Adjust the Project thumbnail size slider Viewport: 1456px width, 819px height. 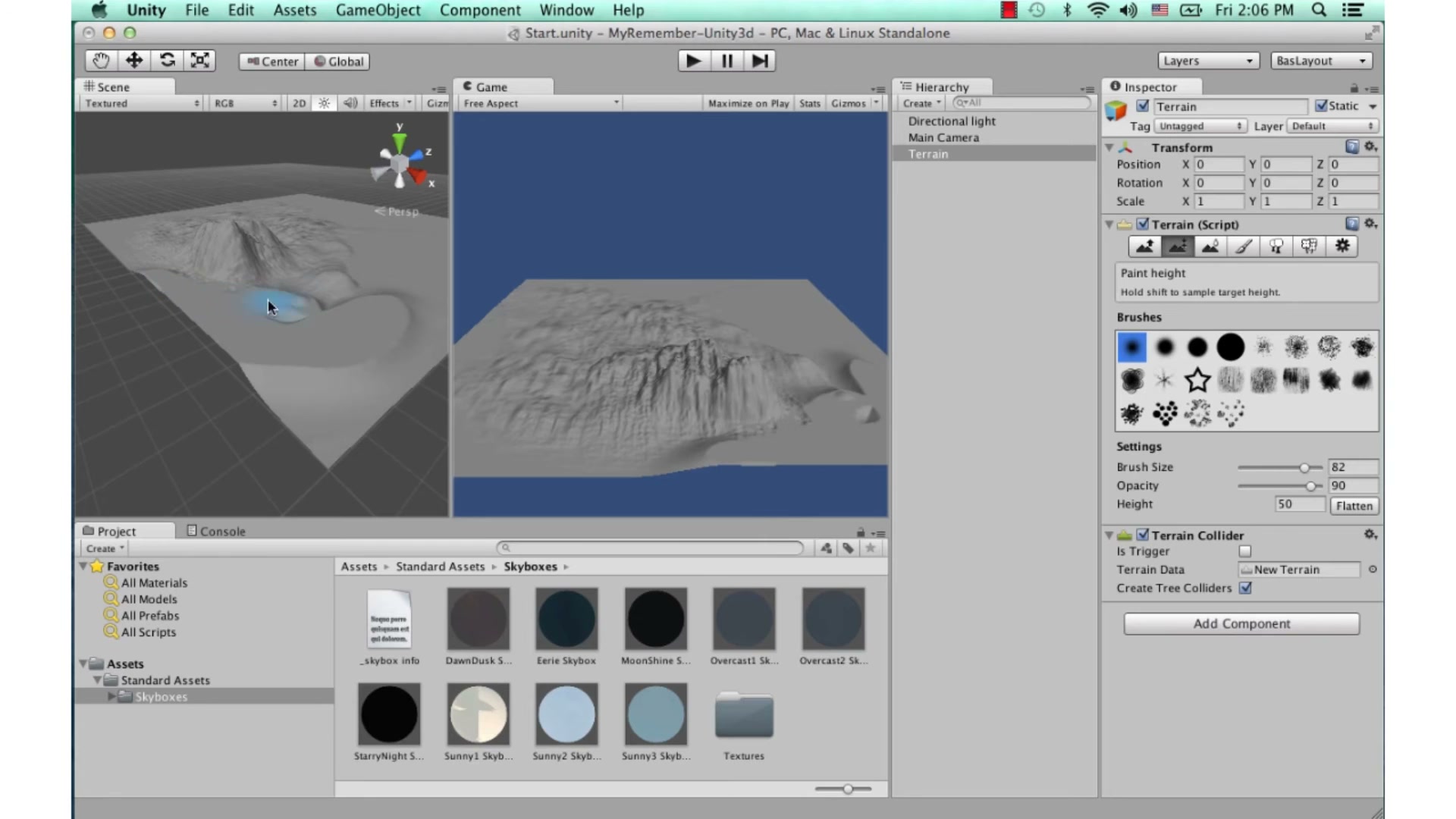[x=843, y=789]
